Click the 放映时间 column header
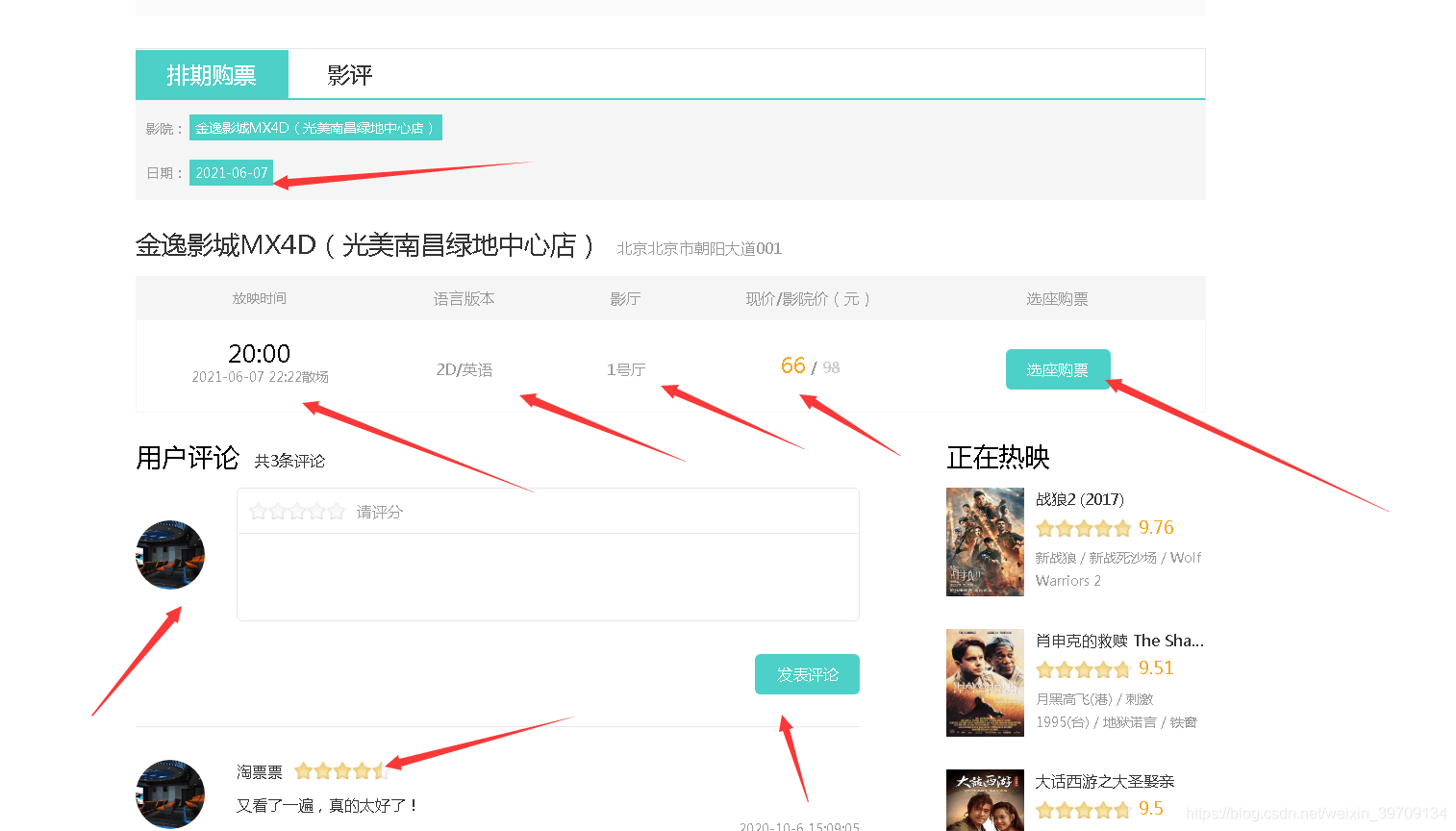1456x831 pixels. tap(260, 299)
